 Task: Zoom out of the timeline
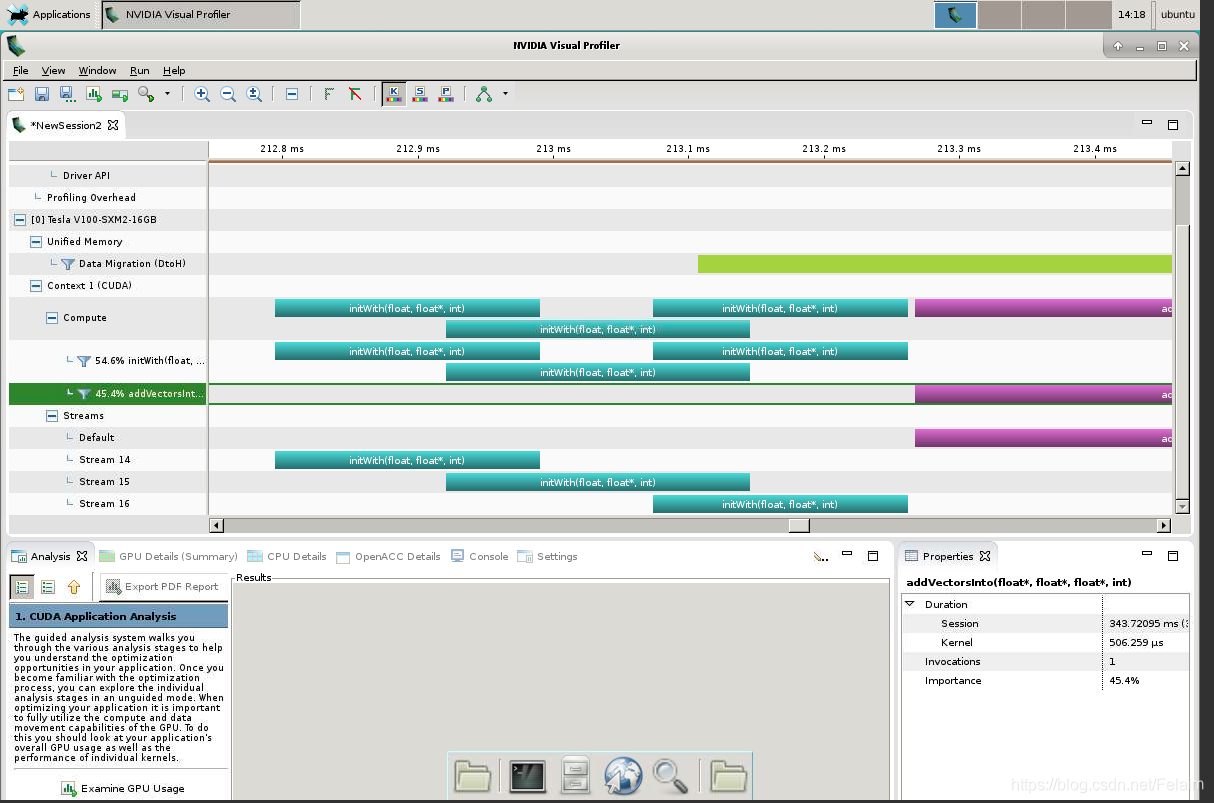(228, 94)
